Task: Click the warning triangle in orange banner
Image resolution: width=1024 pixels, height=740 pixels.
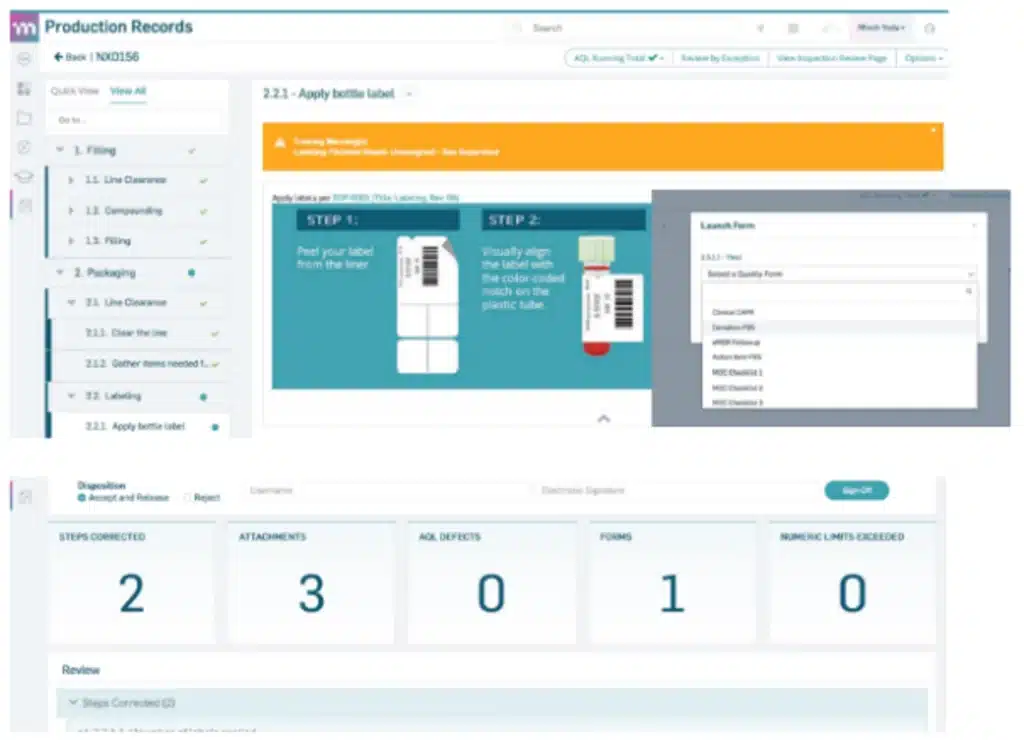Action: click(280, 143)
